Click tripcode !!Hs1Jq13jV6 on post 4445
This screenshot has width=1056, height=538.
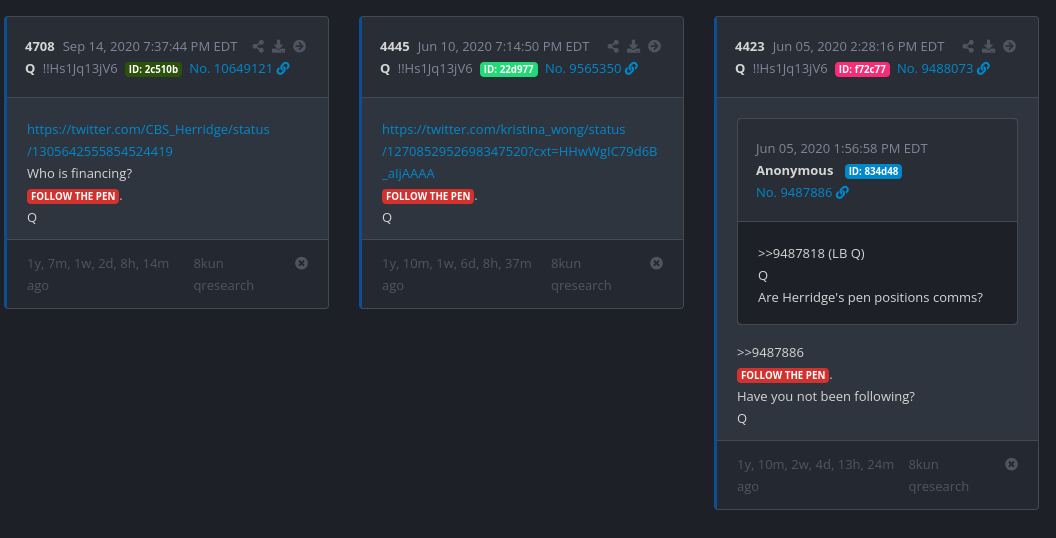pyautogui.click(x=435, y=69)
